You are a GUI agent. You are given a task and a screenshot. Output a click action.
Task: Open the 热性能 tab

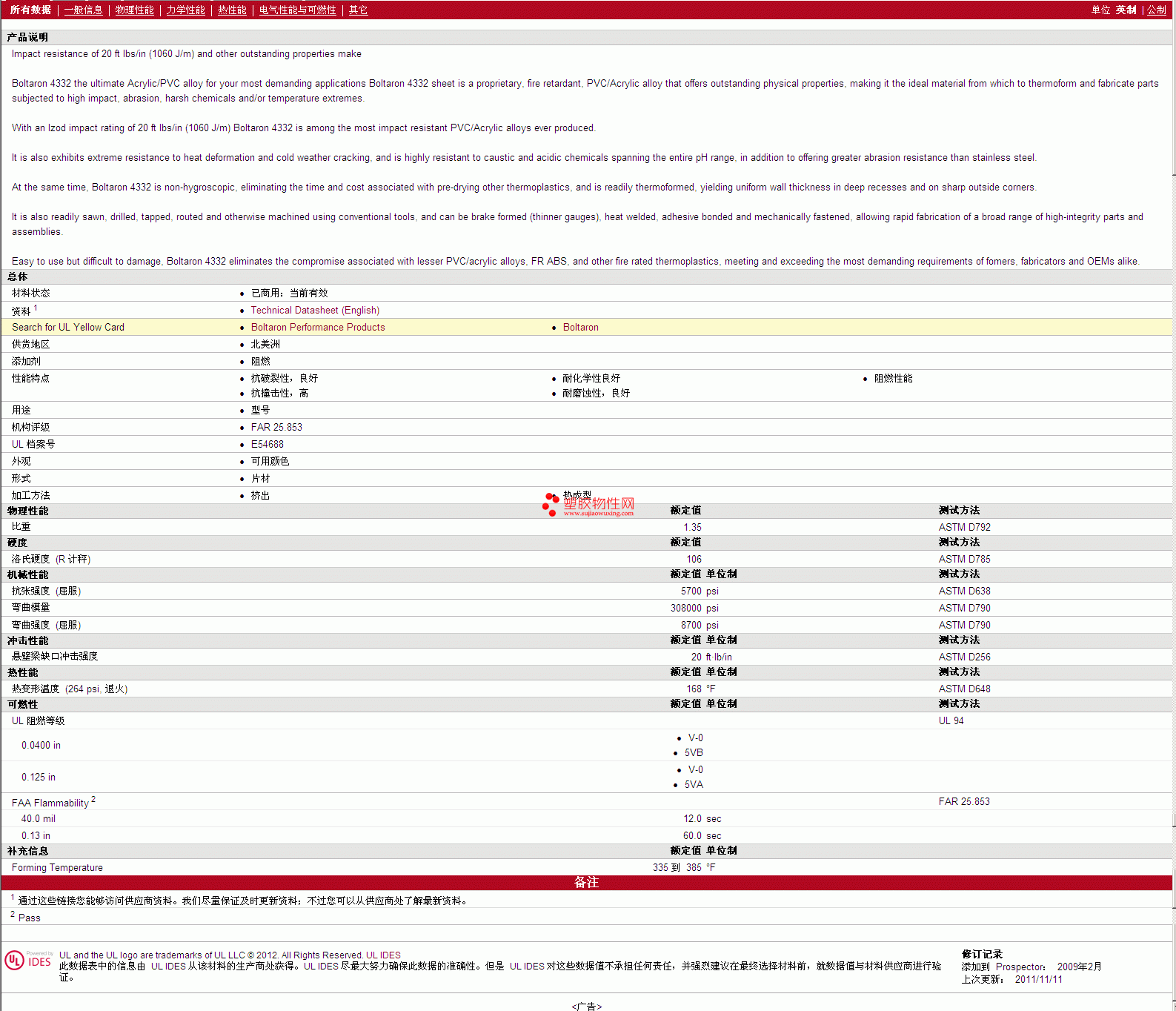pyautogui.click(x=232, y=10)
